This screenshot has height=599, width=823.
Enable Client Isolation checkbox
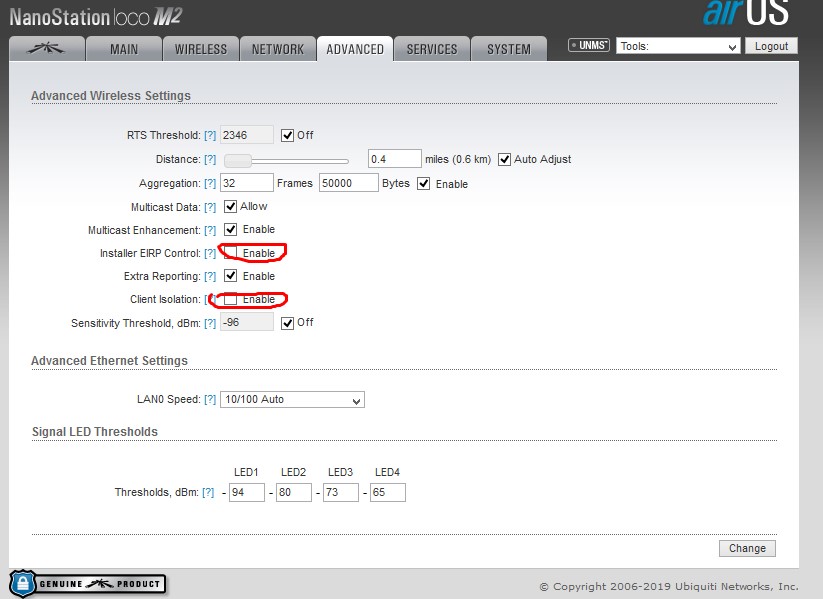(230, 299)
